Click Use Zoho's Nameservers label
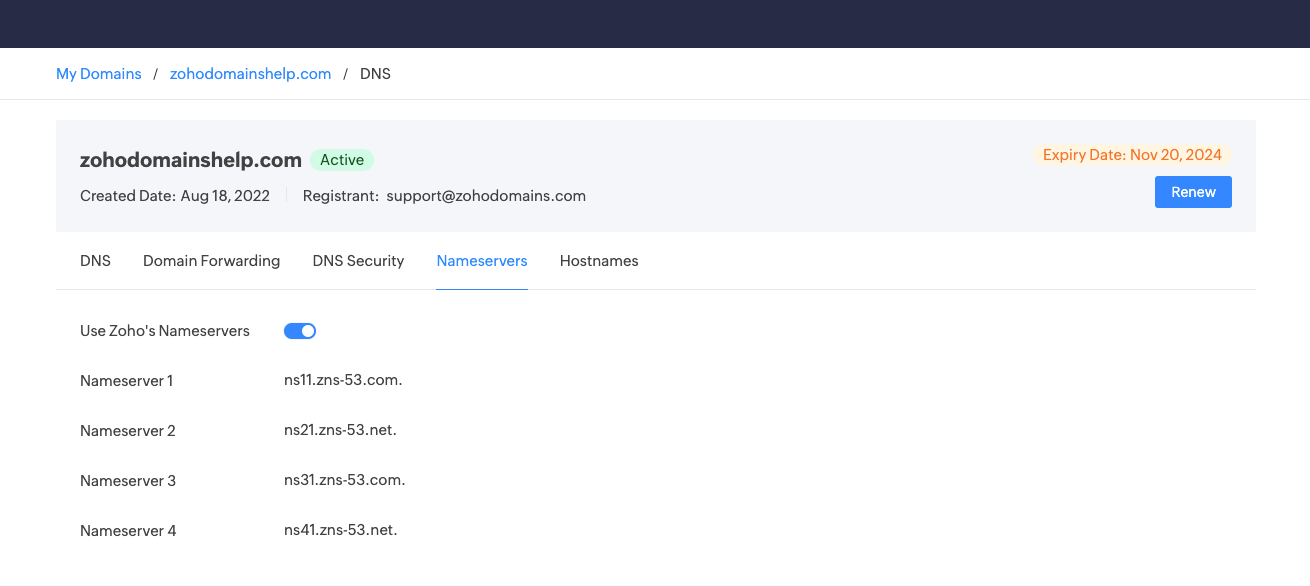Viewport: 1310px width, 586px height. (165, 331)
